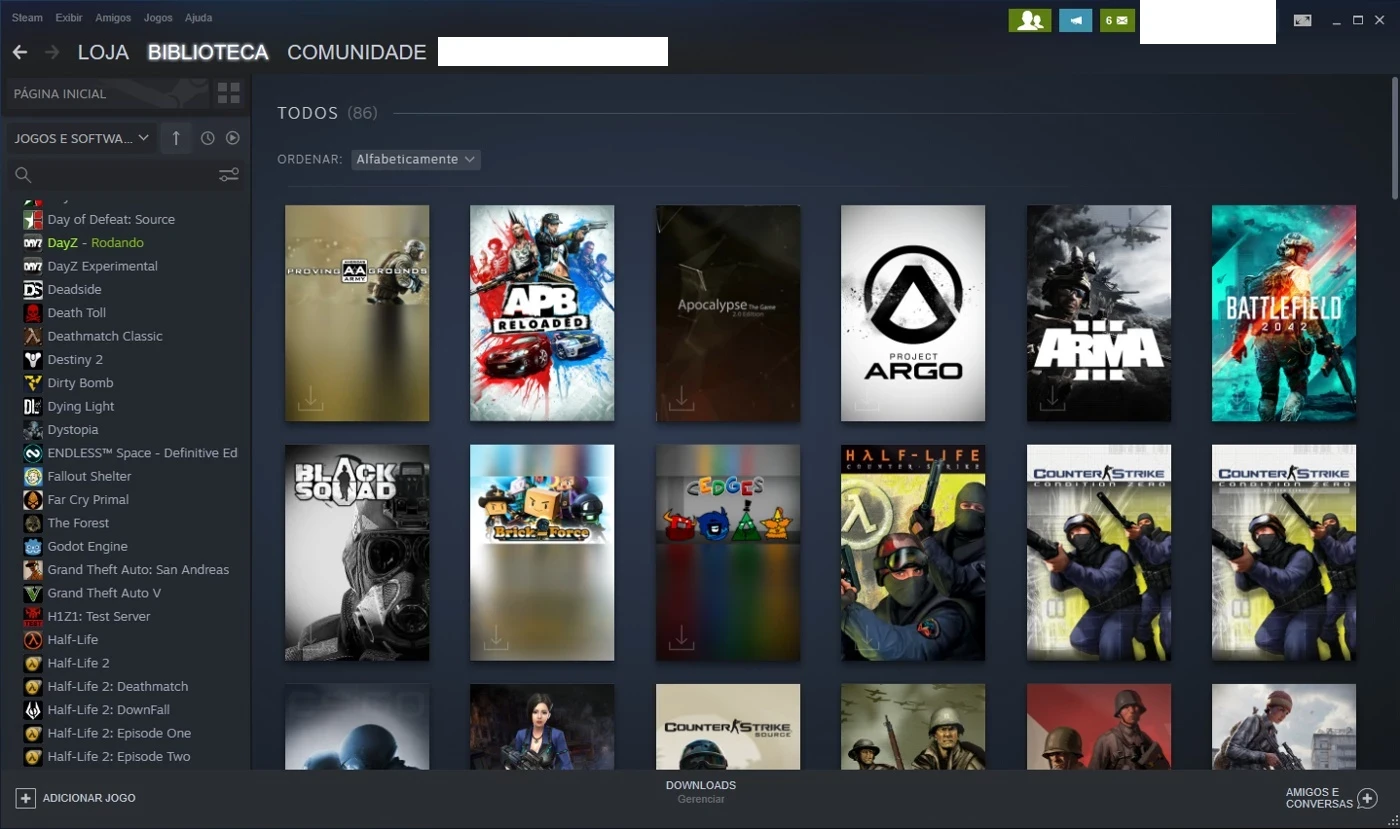Screen dimensions: 1400x829
Task: Select Grand Theft Auto: San Andreas
Action: 138,570
